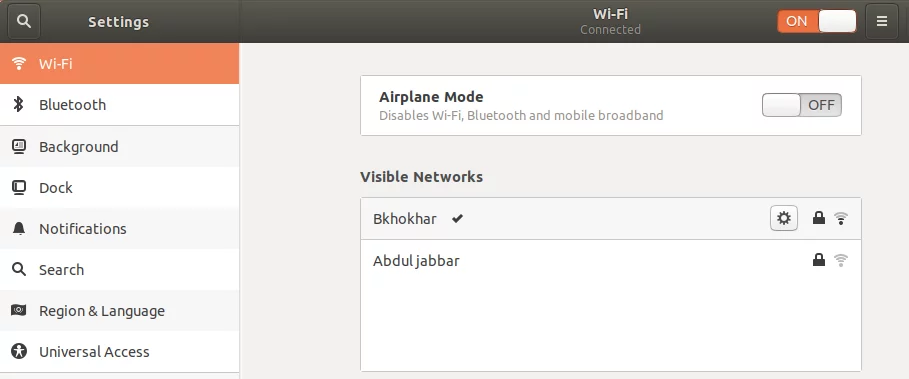Open Notifications settings
Image resolution: width=909 pixels, height=379 pixels.
coord(119,229)
